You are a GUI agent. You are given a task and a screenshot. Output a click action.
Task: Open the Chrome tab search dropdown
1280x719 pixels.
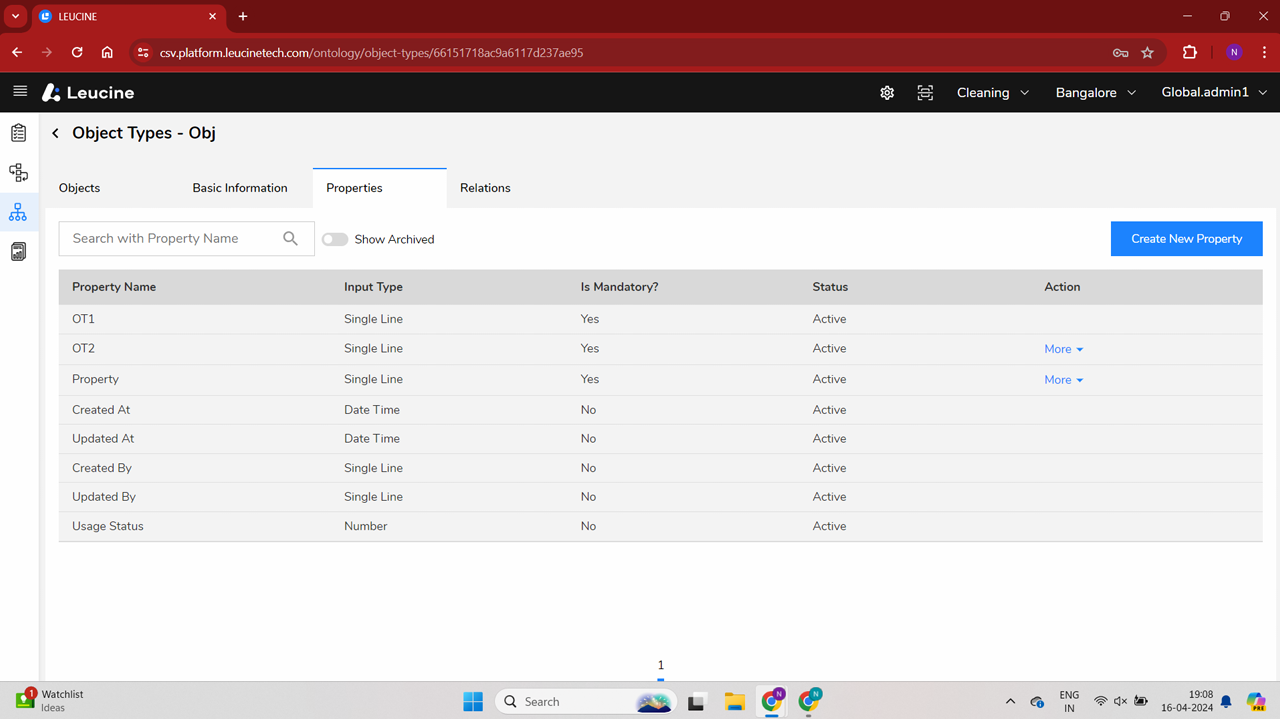pos(15,16)
